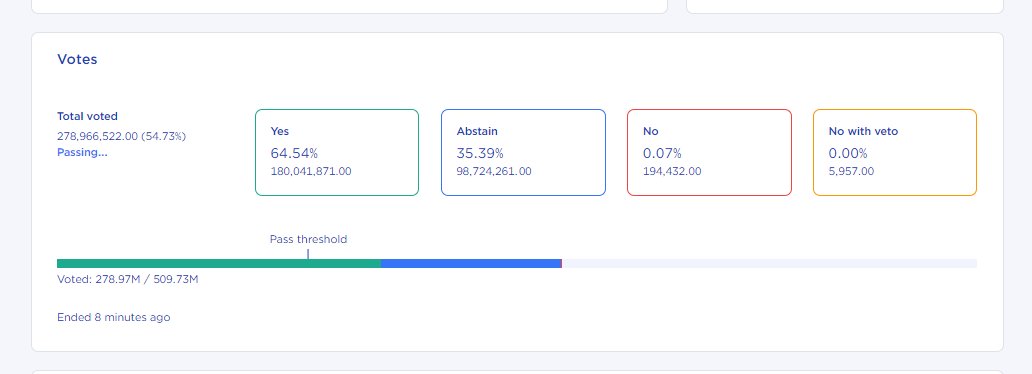
Task: Click the 98,724,261.00 Abstain amount
Action: (x=494, y=171)
